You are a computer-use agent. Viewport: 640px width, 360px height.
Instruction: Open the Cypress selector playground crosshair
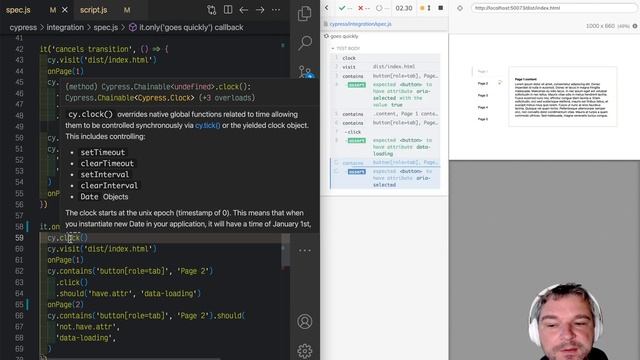click(460, 8)
